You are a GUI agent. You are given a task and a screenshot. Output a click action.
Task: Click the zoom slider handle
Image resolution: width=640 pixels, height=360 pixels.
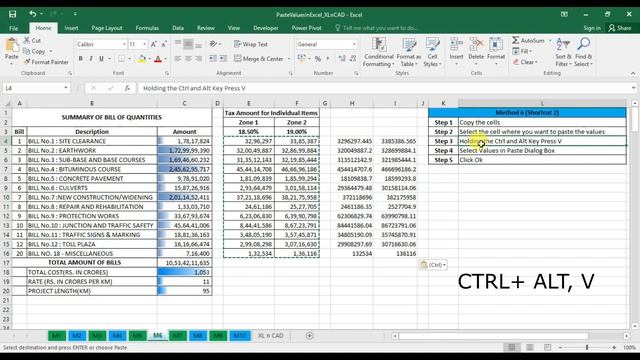587,347
